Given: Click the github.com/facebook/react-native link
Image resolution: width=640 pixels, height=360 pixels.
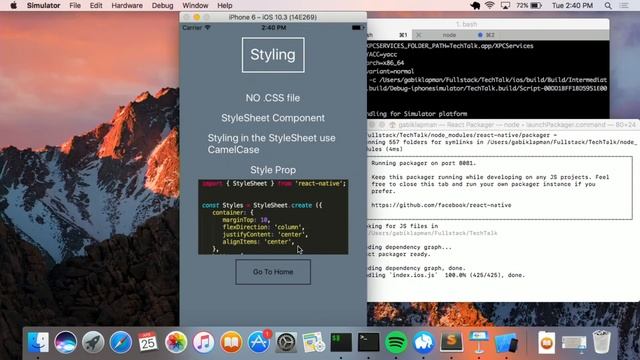Looking at the screenshot, I should (441, 205).
